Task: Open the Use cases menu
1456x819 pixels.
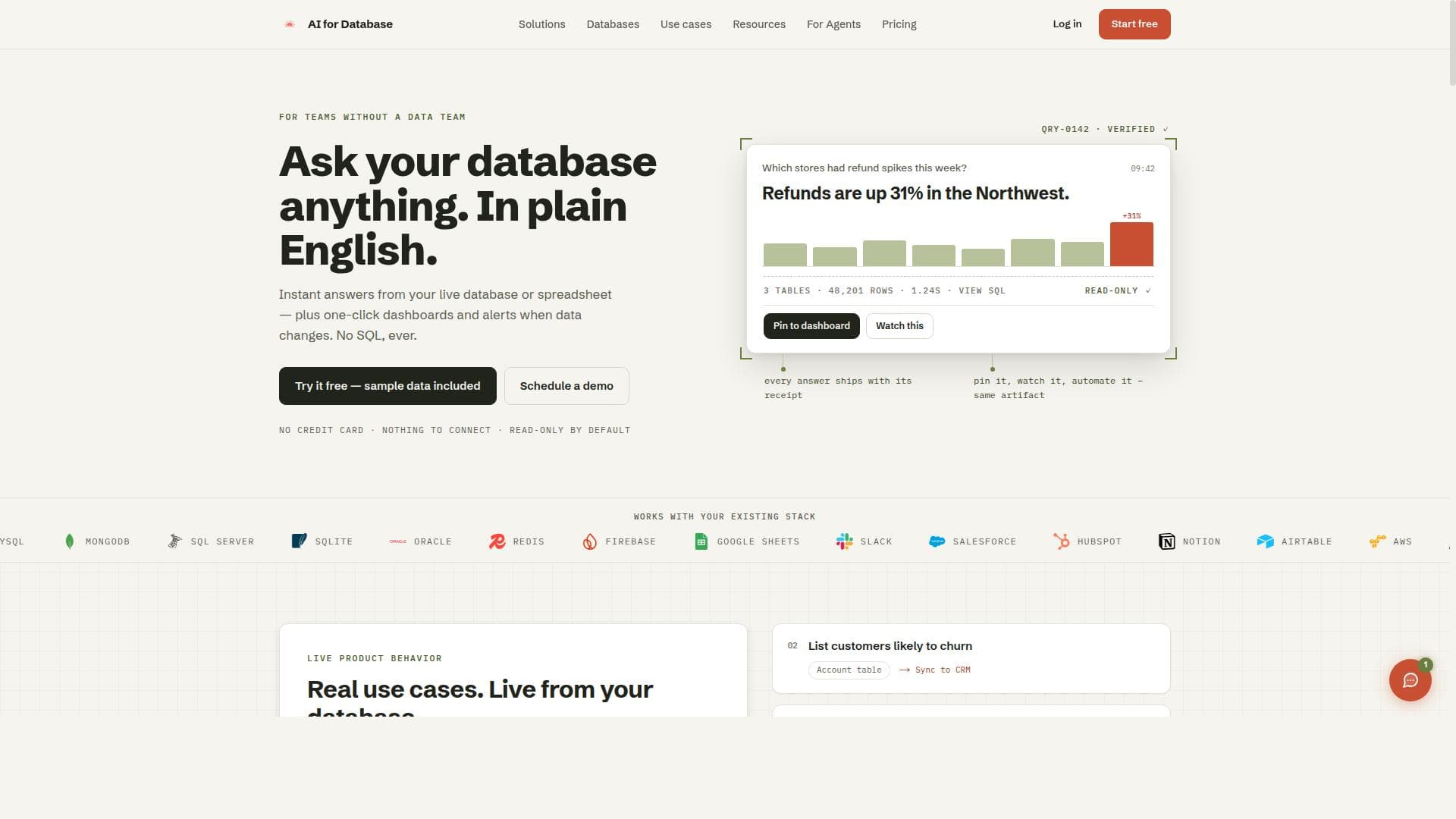Action: (x=686, y=24)
